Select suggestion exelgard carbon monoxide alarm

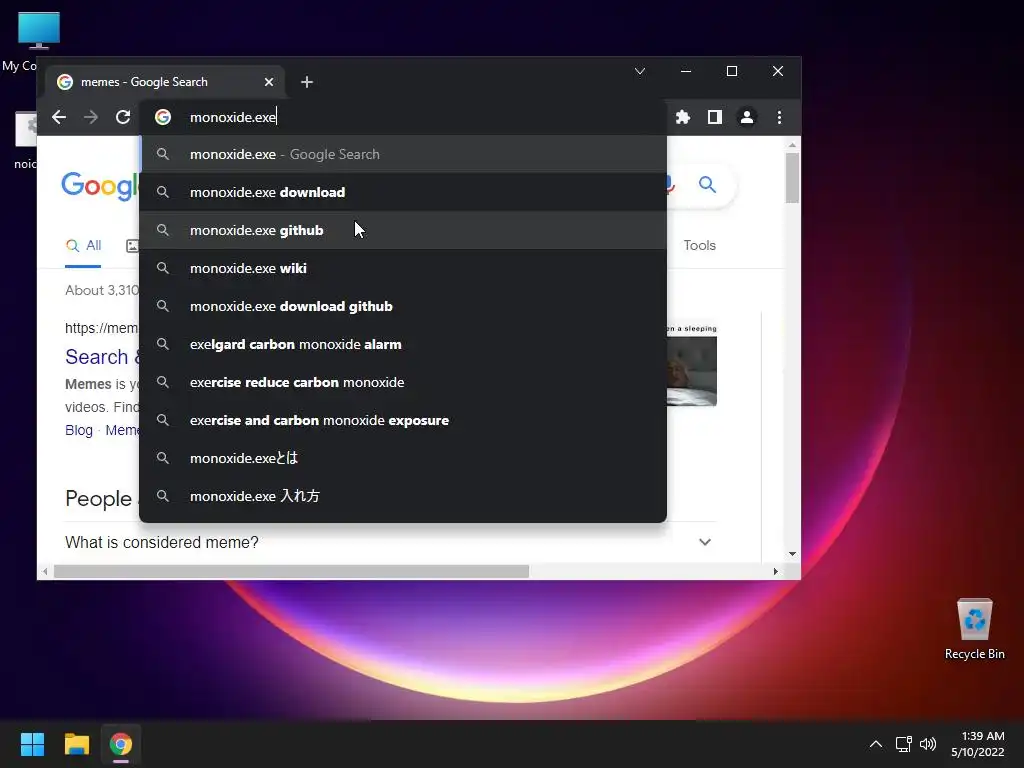click(403, 344)
